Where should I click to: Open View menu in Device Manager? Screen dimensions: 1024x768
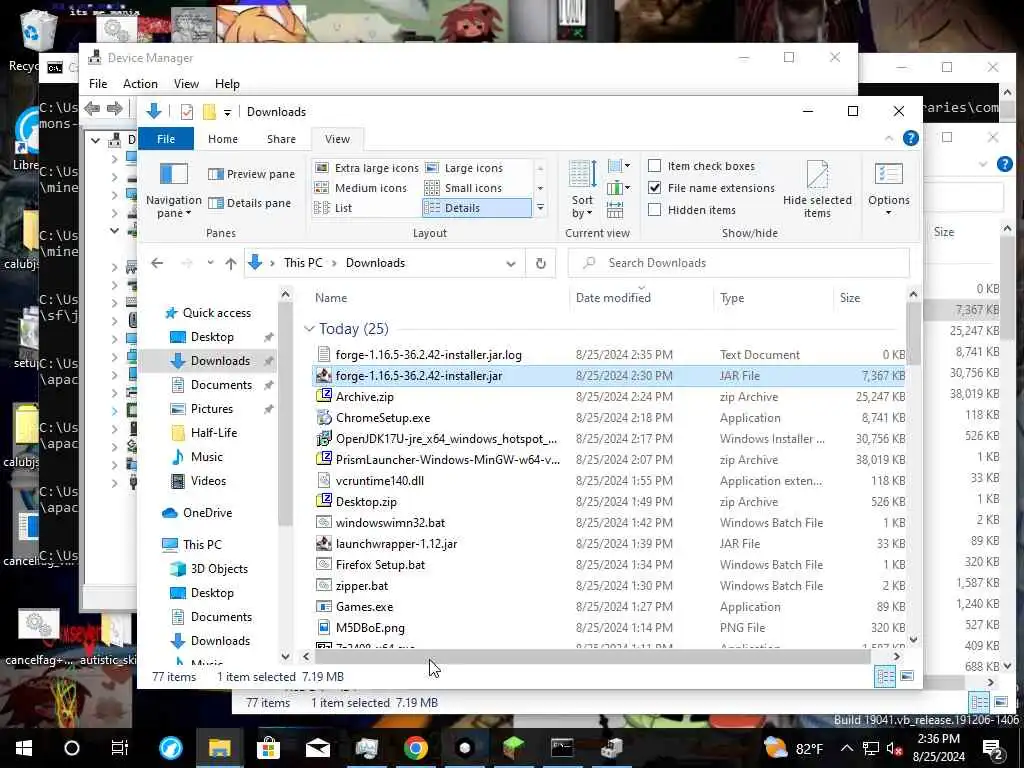pyautogui.click(x=186, y=84)
